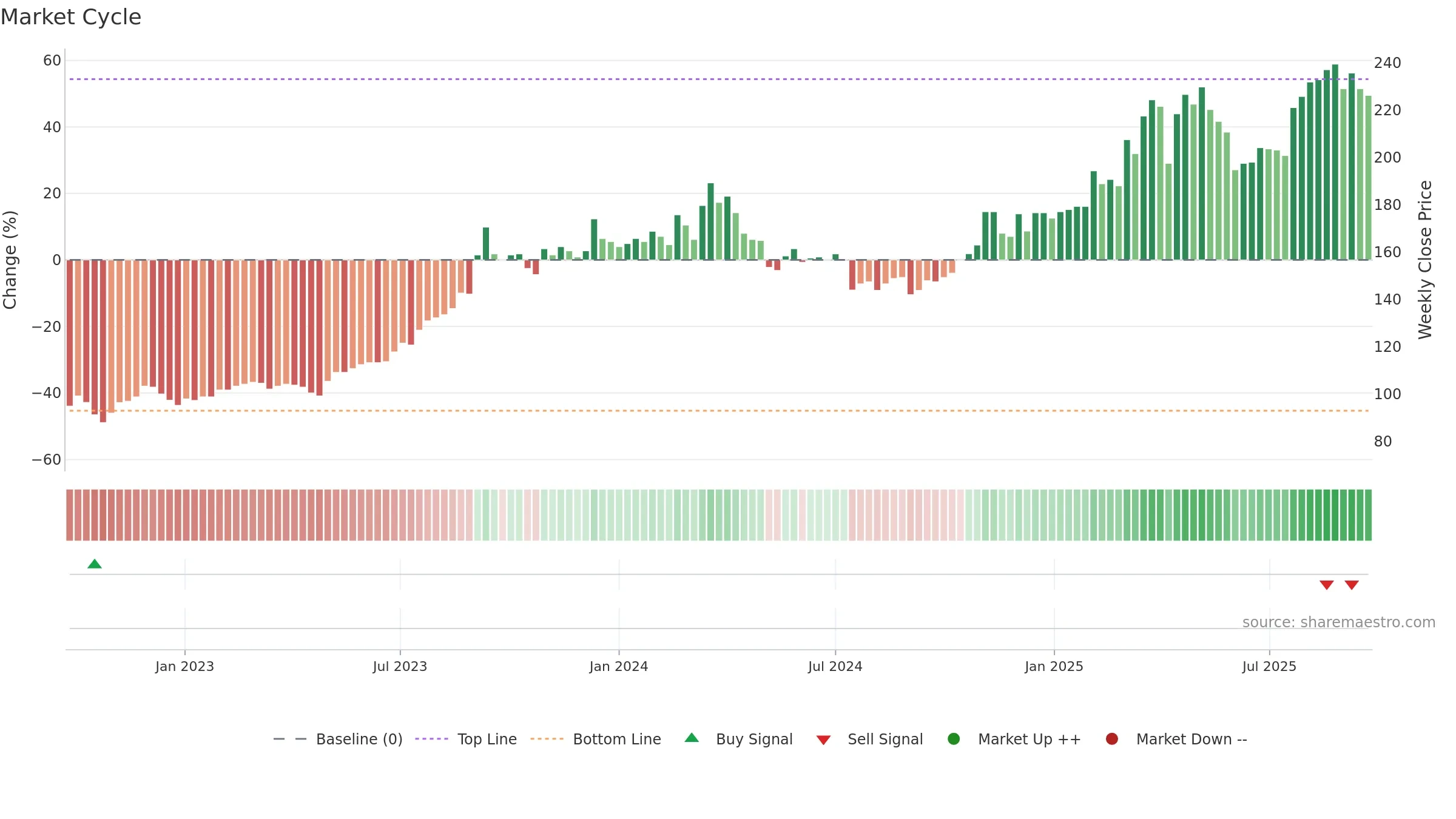Click the Jul 2025 axis label
Viewport: 1456px width, 819px height.
[1269, 667]
